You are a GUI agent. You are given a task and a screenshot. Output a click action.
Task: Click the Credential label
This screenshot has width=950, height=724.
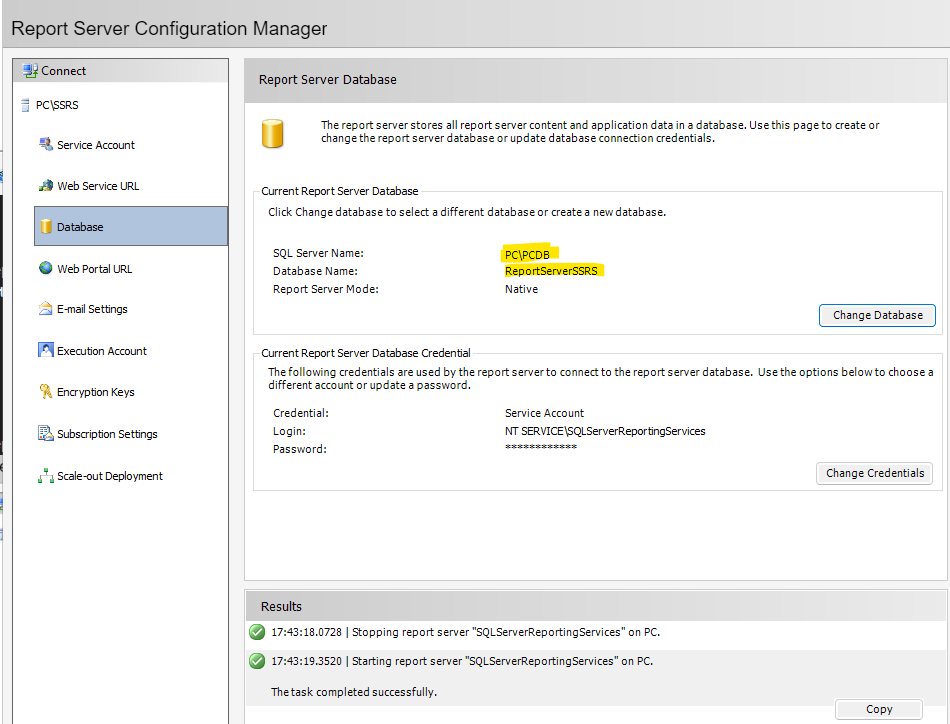point(301,413)
